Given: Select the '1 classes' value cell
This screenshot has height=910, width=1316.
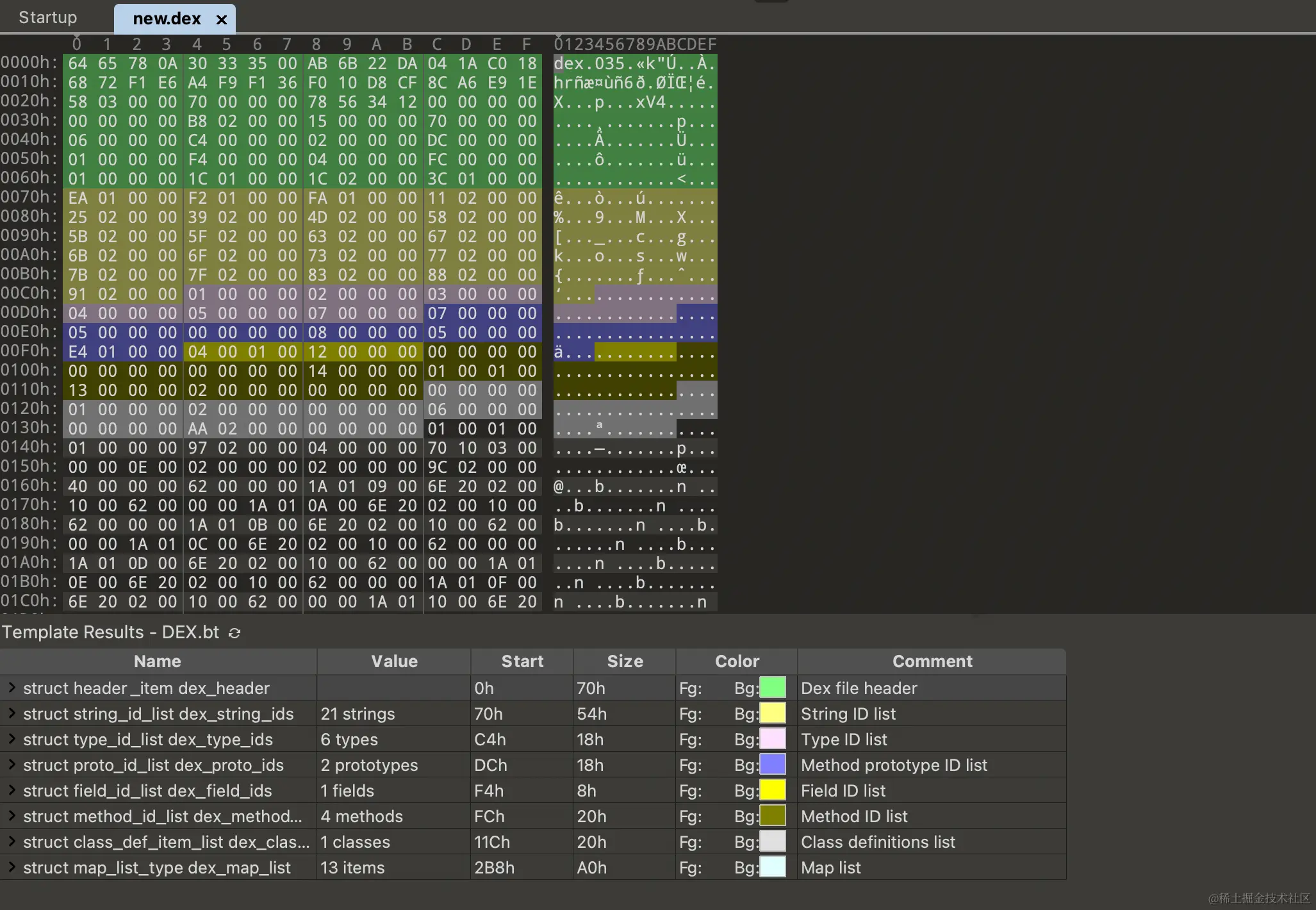Looking at the screenshot, I should pos(394,841).
